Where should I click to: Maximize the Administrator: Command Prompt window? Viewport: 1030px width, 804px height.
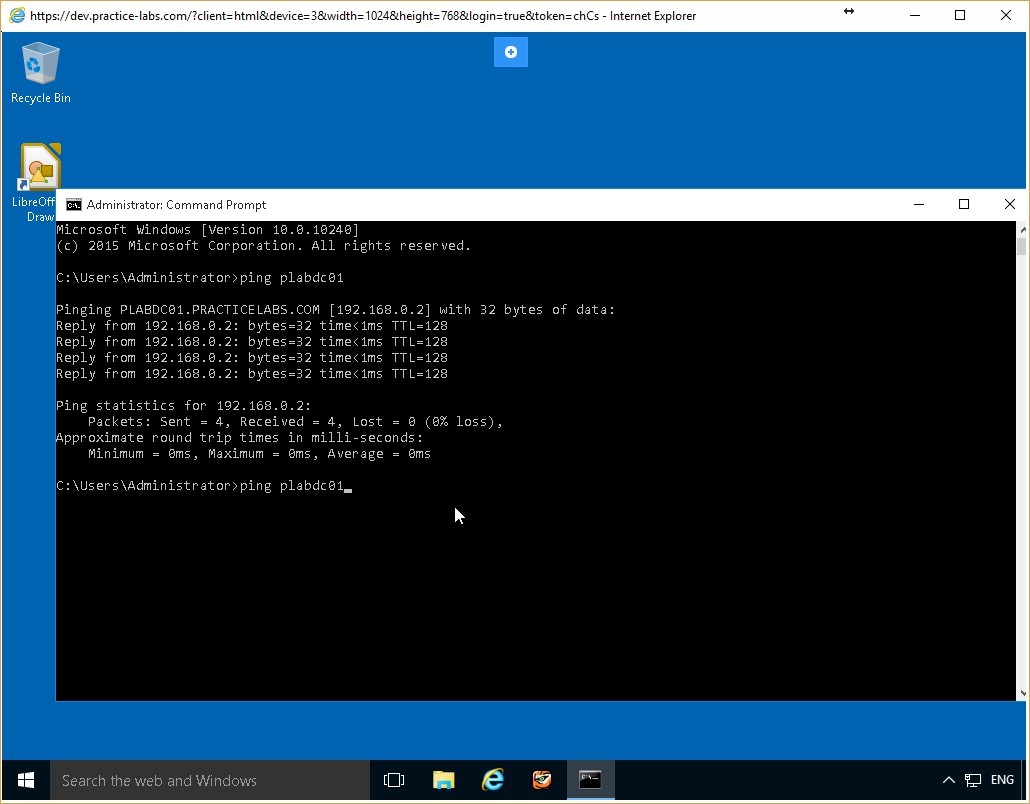964,204
